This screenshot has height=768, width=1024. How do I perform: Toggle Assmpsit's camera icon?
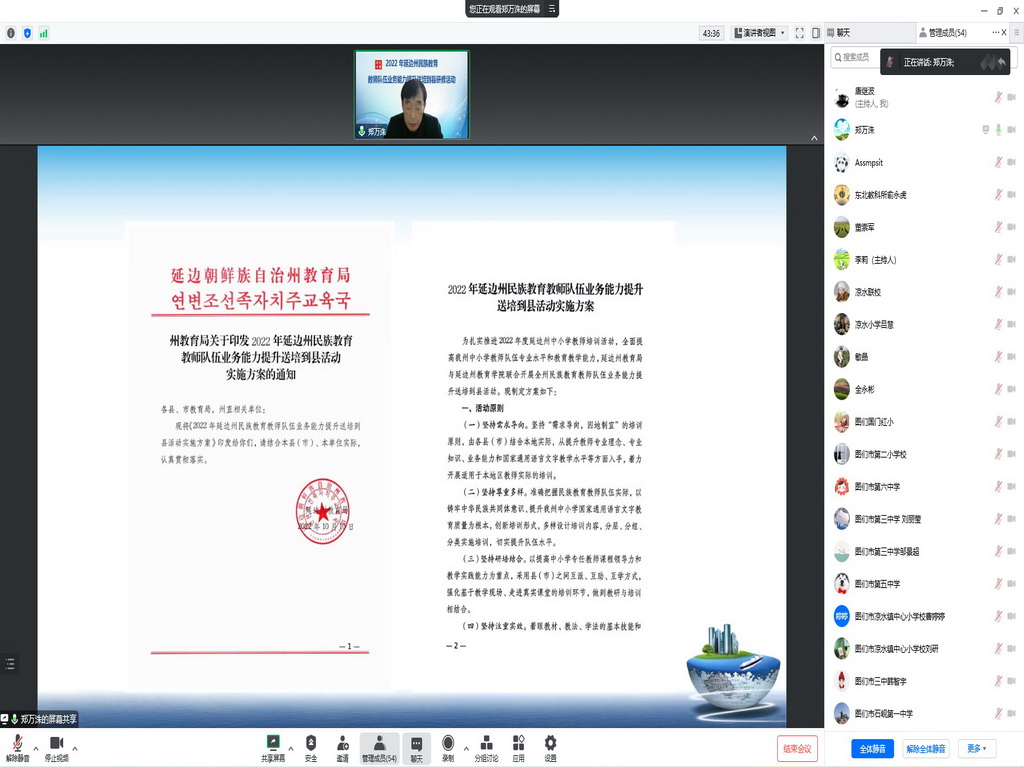(x=1012, y=162)
